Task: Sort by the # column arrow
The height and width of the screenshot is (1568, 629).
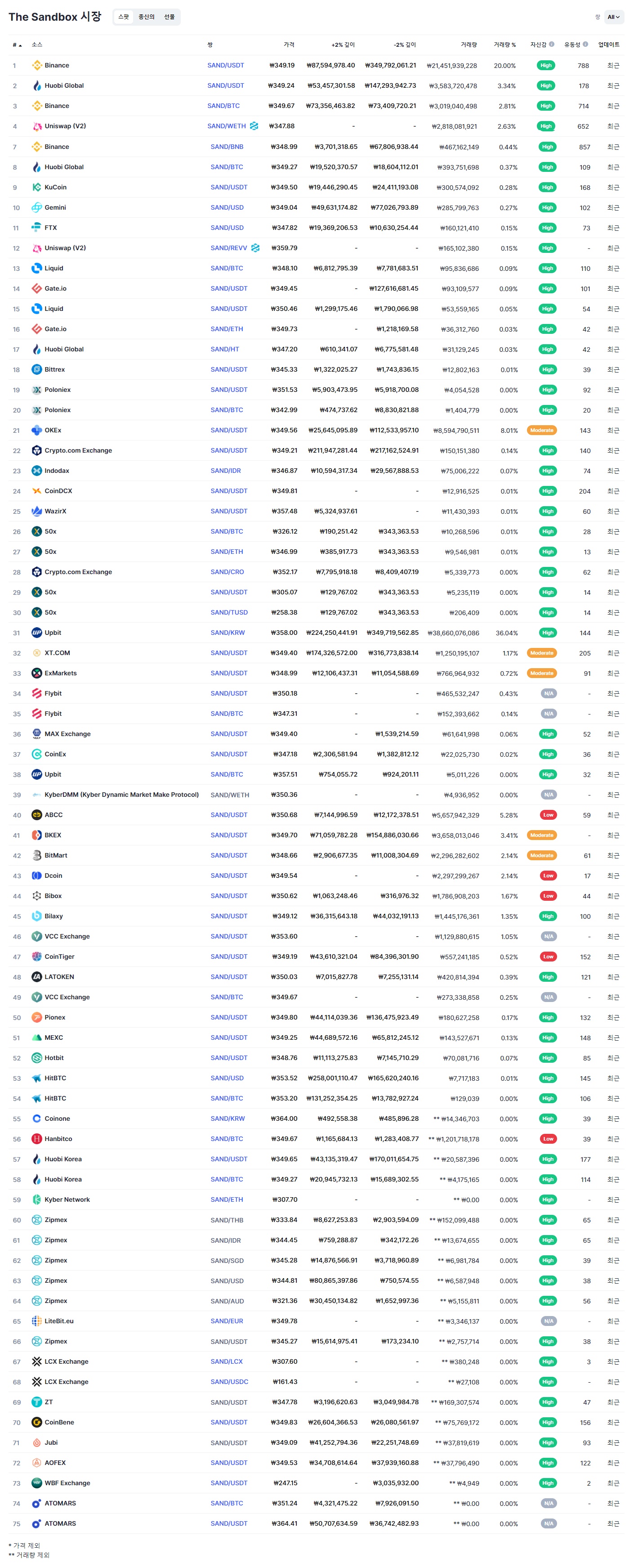Action: (x=20, y=45)
